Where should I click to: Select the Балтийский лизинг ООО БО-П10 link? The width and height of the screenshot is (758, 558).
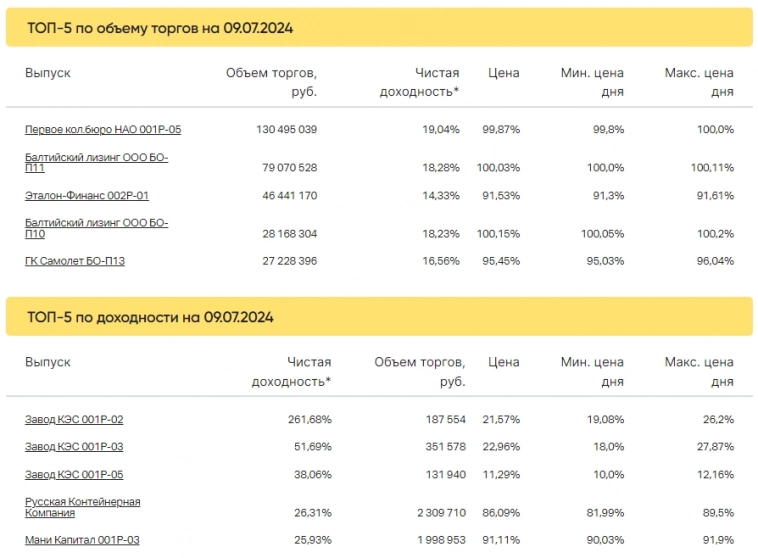coord(95,228)
